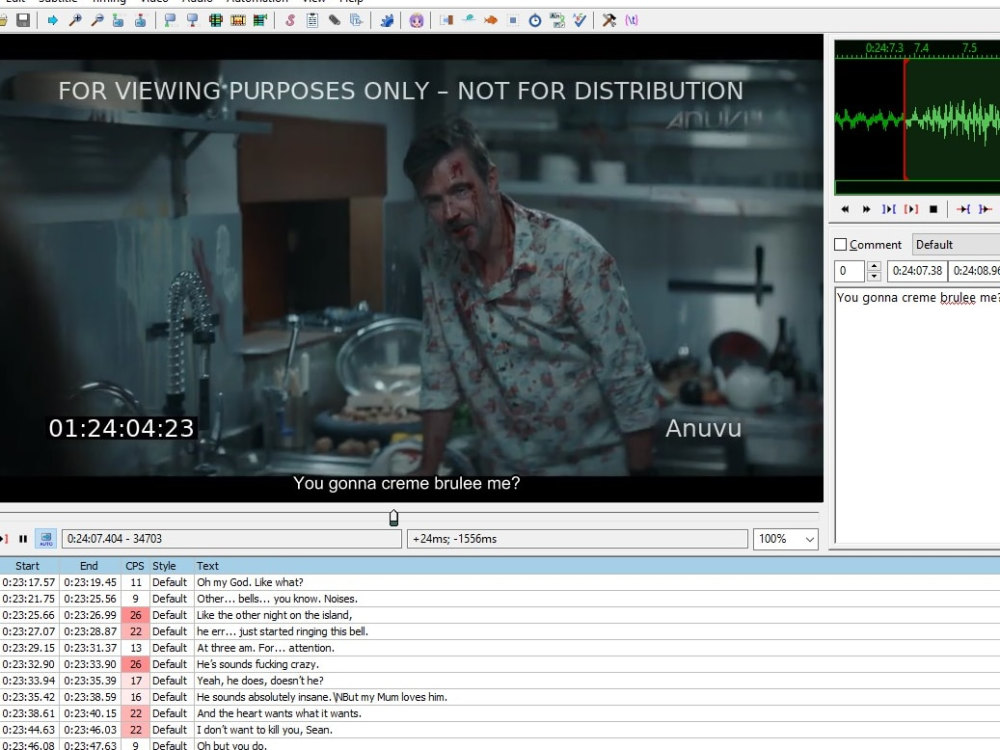Image resolution: width=1000 pixels, height=750 pixels.
Task: Click the end time field 0:24:08.96
Action: tap(974, 271)
